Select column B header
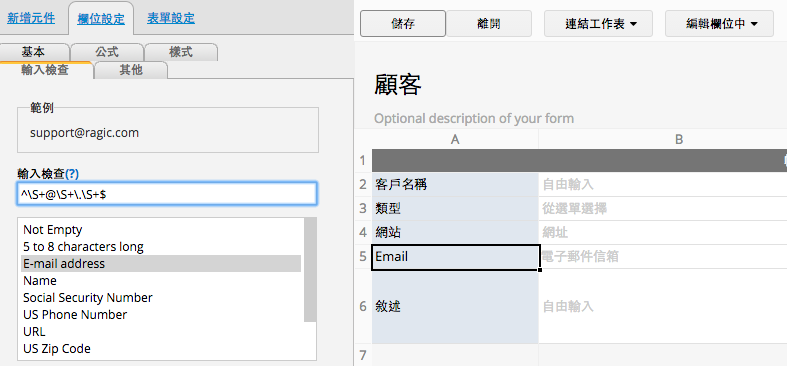 [x=679, y=140]
